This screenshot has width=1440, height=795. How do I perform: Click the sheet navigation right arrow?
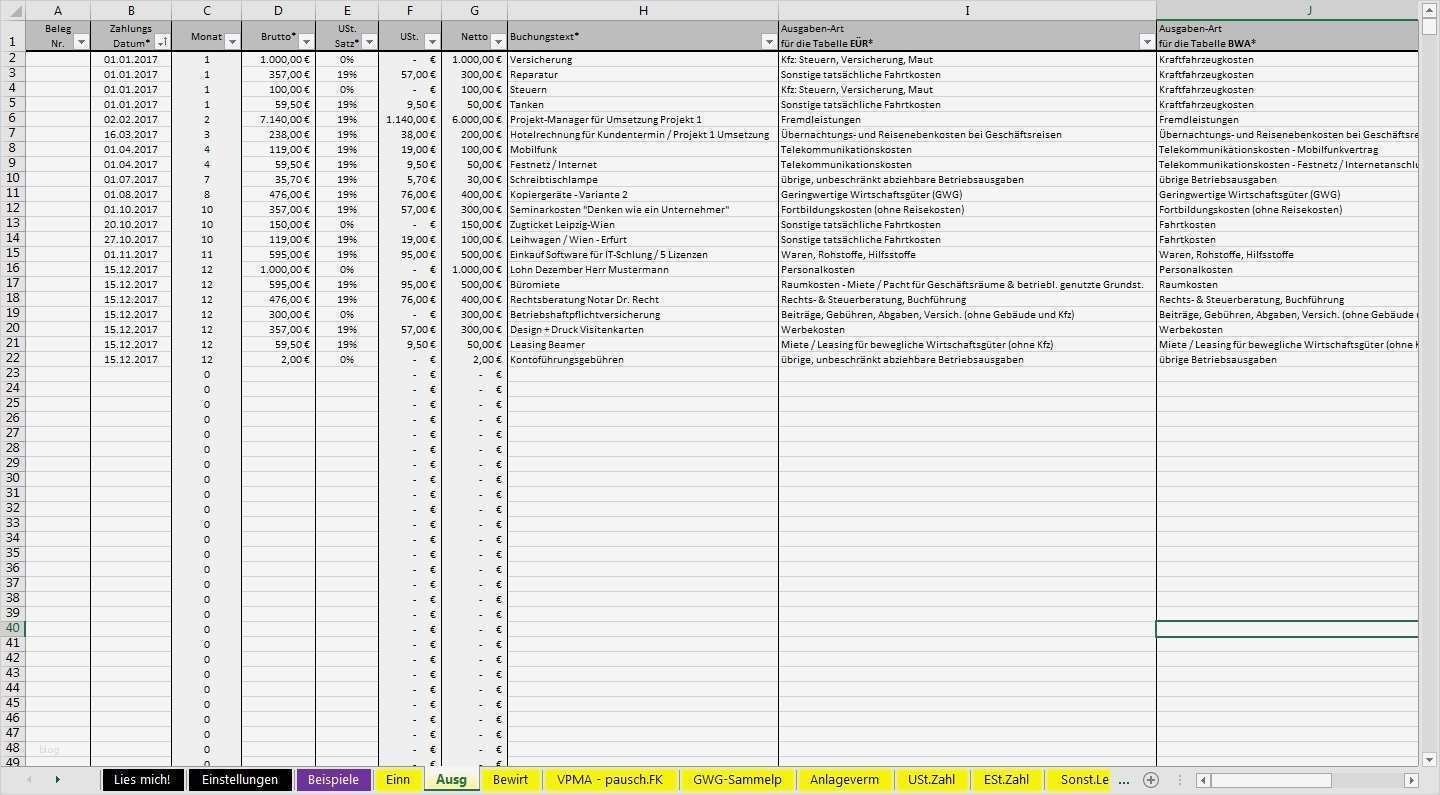click(59, 779)
